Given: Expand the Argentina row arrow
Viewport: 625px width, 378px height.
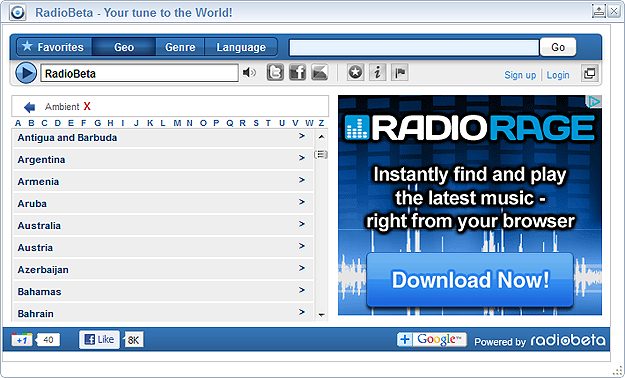Looking at the screenshot, I should 302,158.
